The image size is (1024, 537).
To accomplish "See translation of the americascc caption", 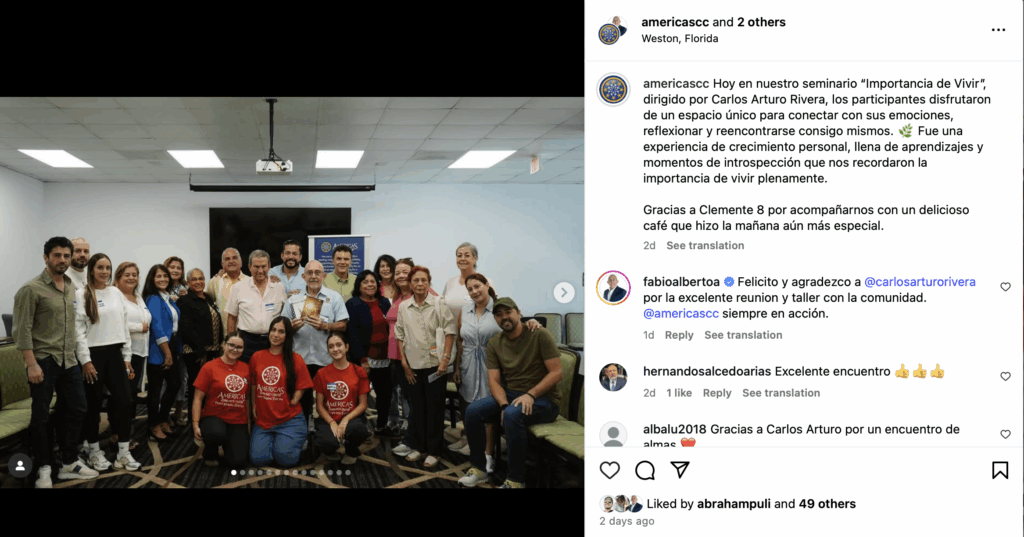I will coord(705,246).
